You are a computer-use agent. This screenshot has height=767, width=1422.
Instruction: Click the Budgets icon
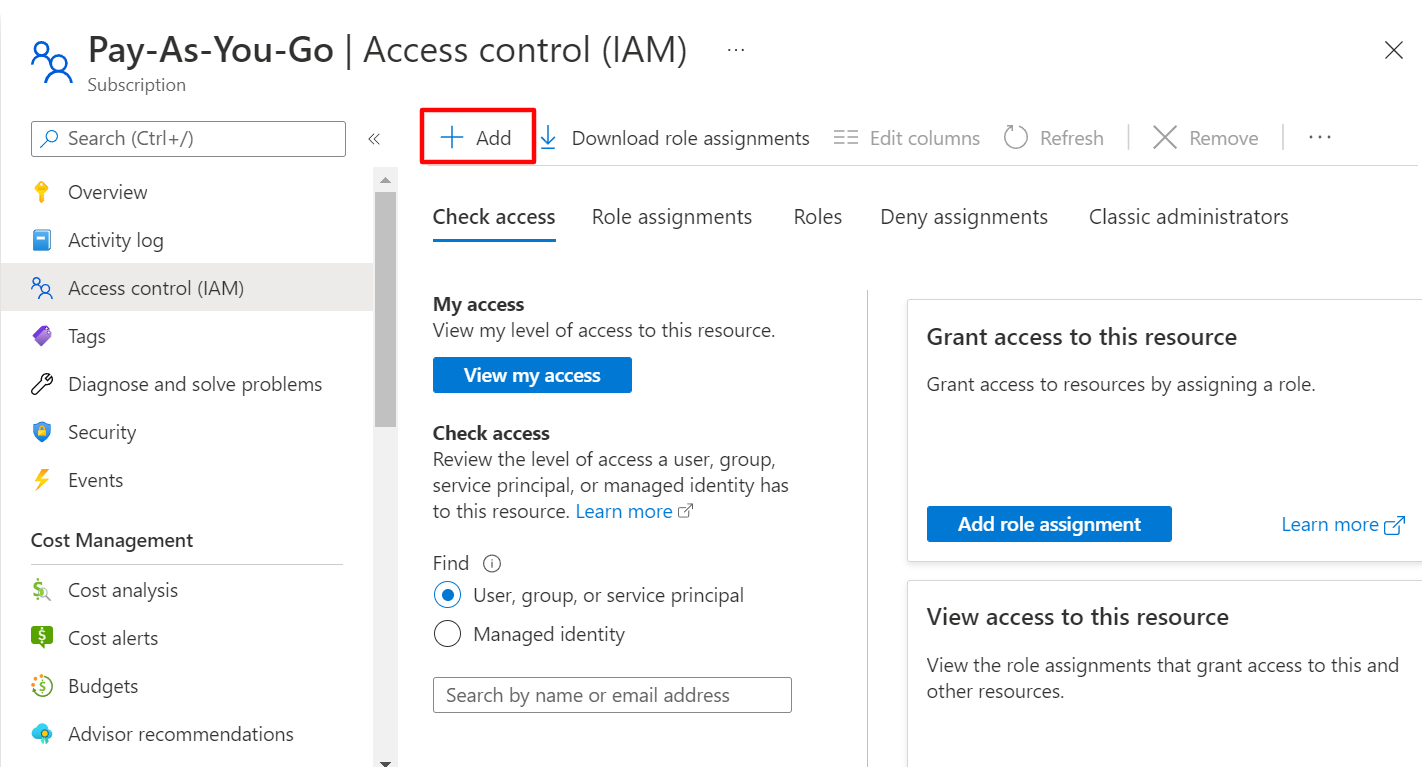(x=41, y=686)
